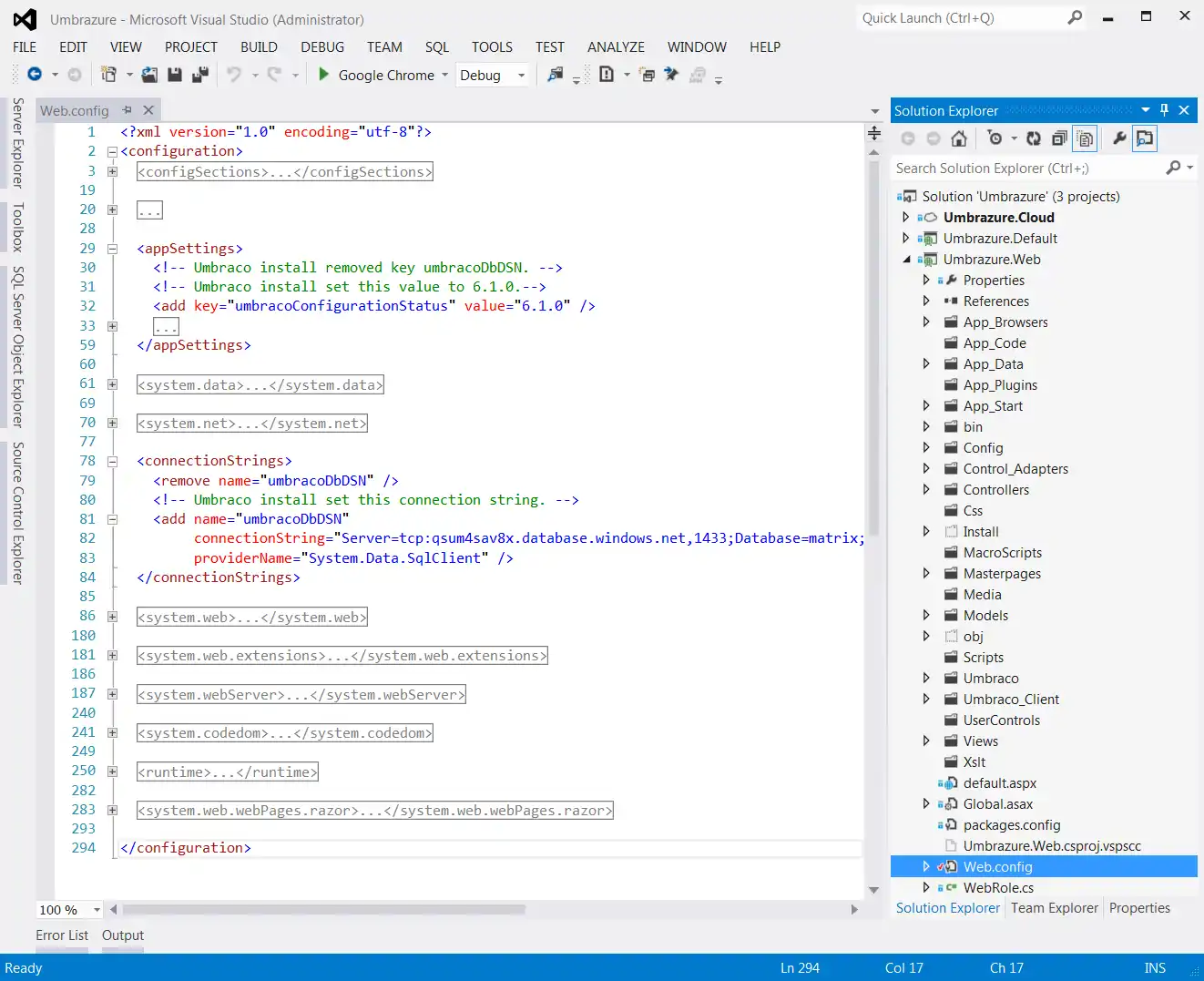The height and width of the screenshot is (981, 1204).
Task: Open the document tab list dropdown arrow
Action: pos(875,111)
